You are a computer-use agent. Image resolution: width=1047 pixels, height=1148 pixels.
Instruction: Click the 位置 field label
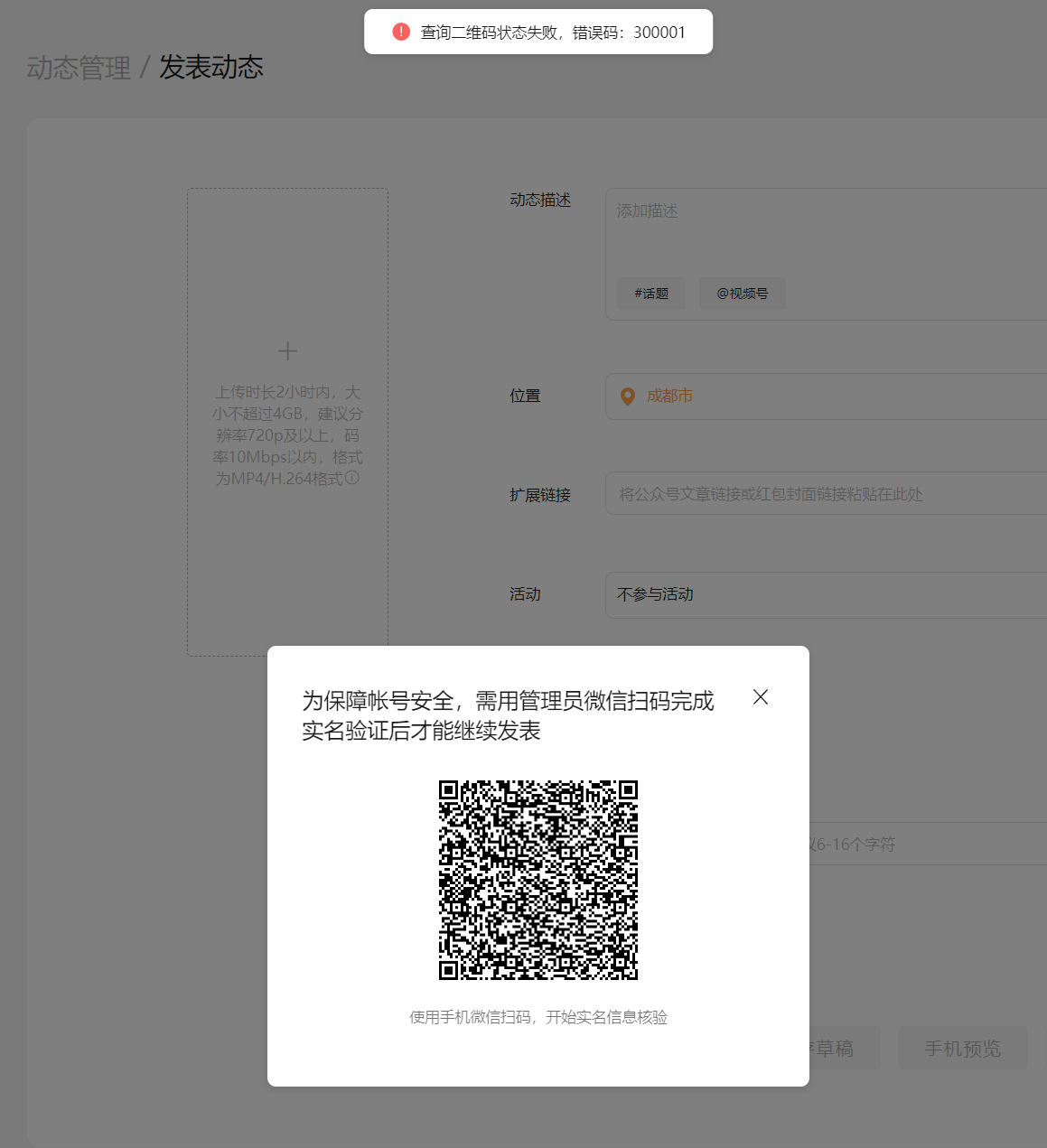(525, 396)
